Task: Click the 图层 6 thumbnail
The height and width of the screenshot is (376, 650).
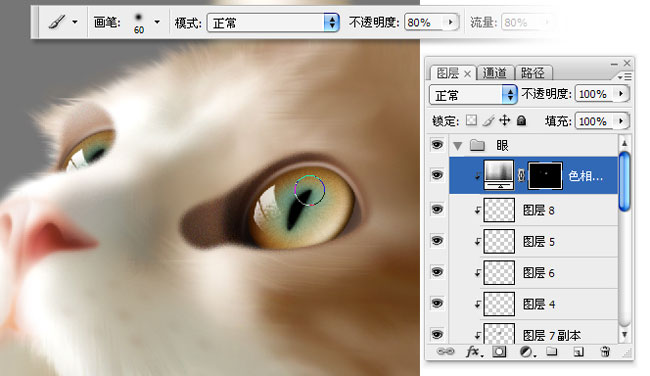Action: tap(499, 272)
